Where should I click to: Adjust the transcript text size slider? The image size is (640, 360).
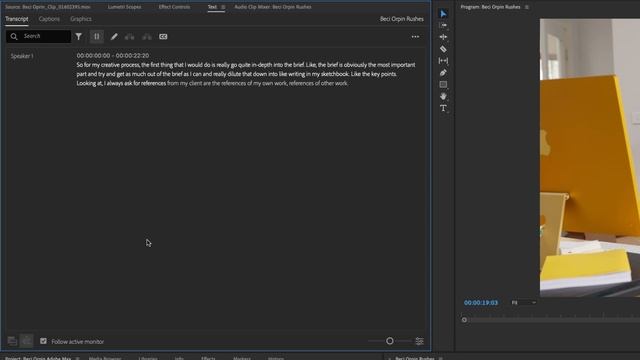point(390,341)
